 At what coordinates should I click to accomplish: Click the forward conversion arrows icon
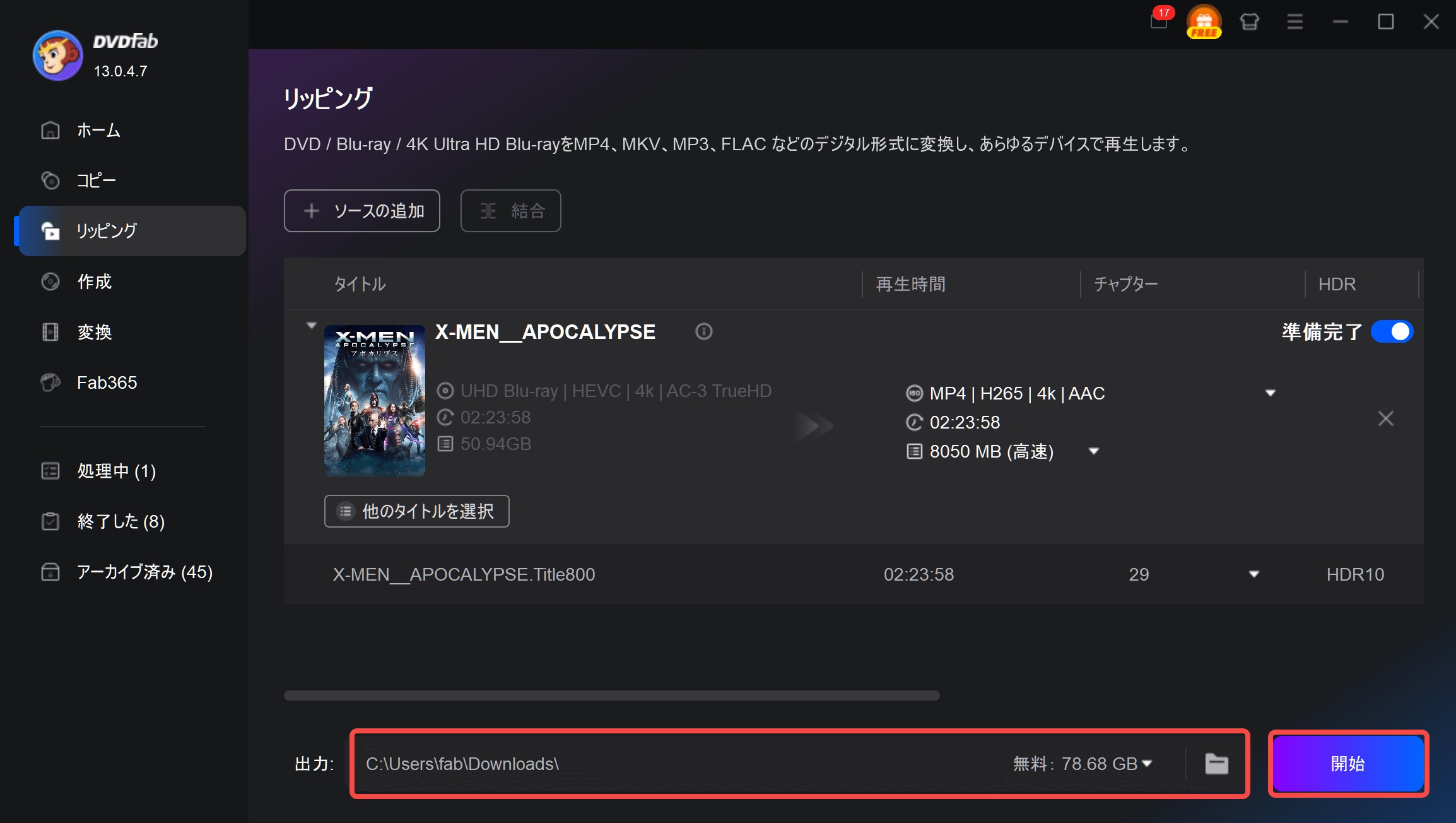point(814,426)
